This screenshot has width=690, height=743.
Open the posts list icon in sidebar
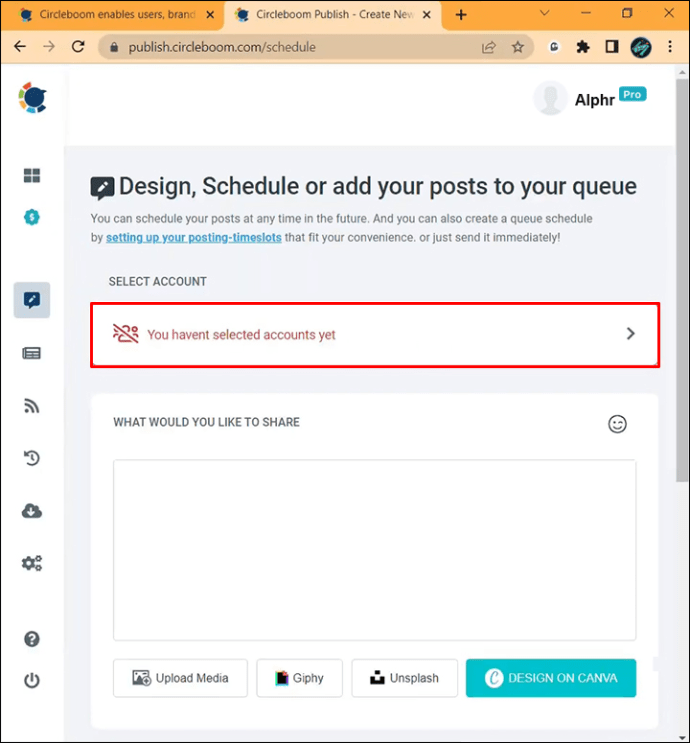pos(32,353)
